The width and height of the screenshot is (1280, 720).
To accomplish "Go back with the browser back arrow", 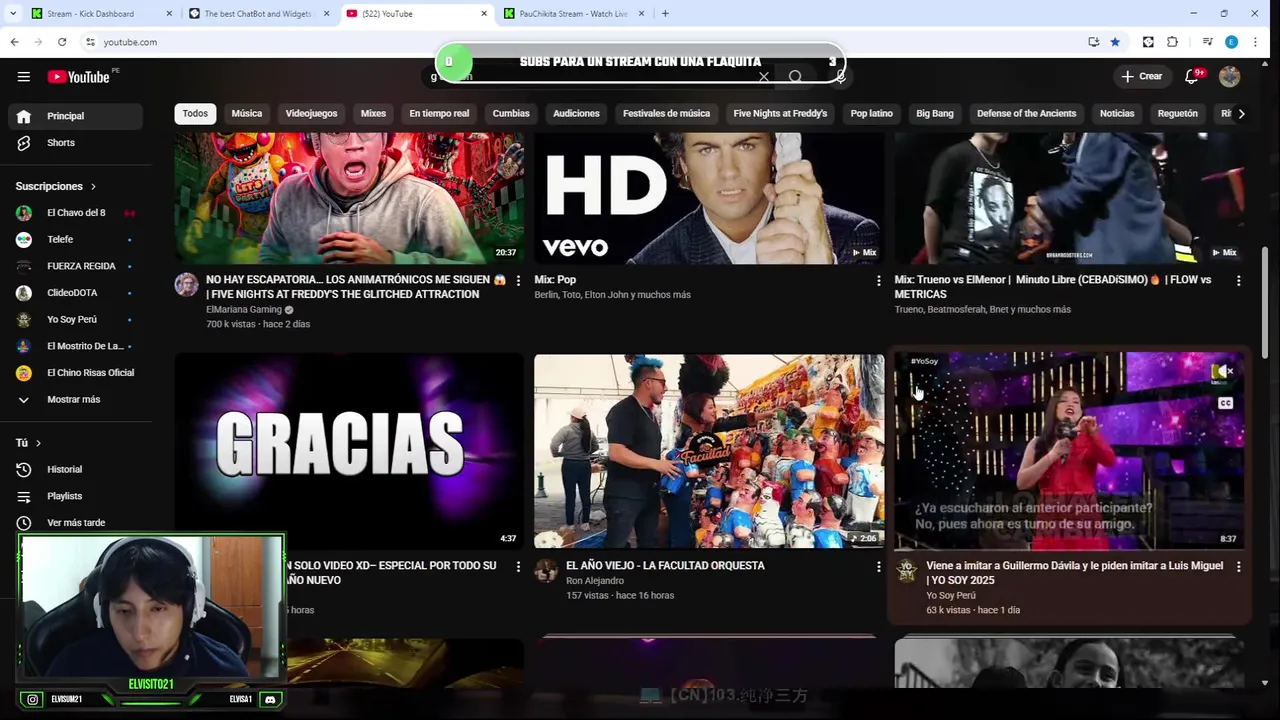I will (14, 42).
